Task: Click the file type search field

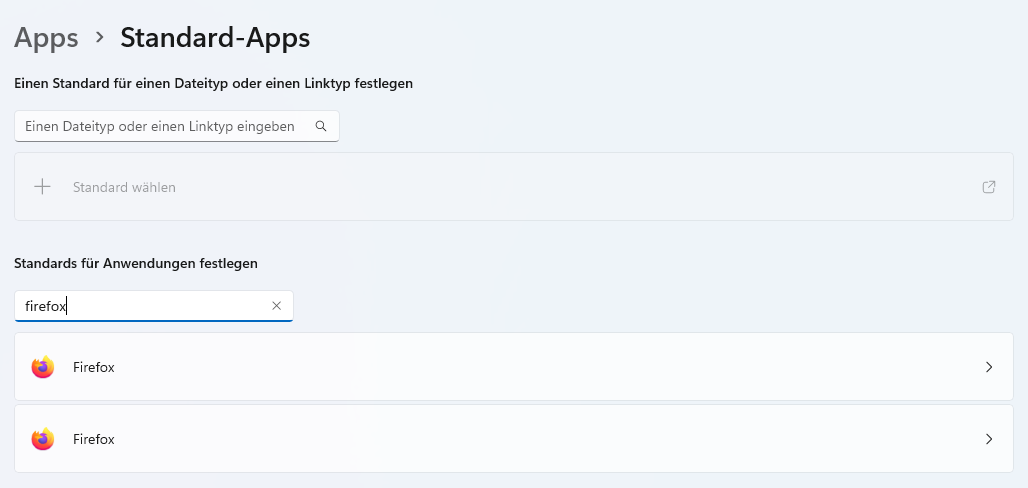Action: [176, 126]
